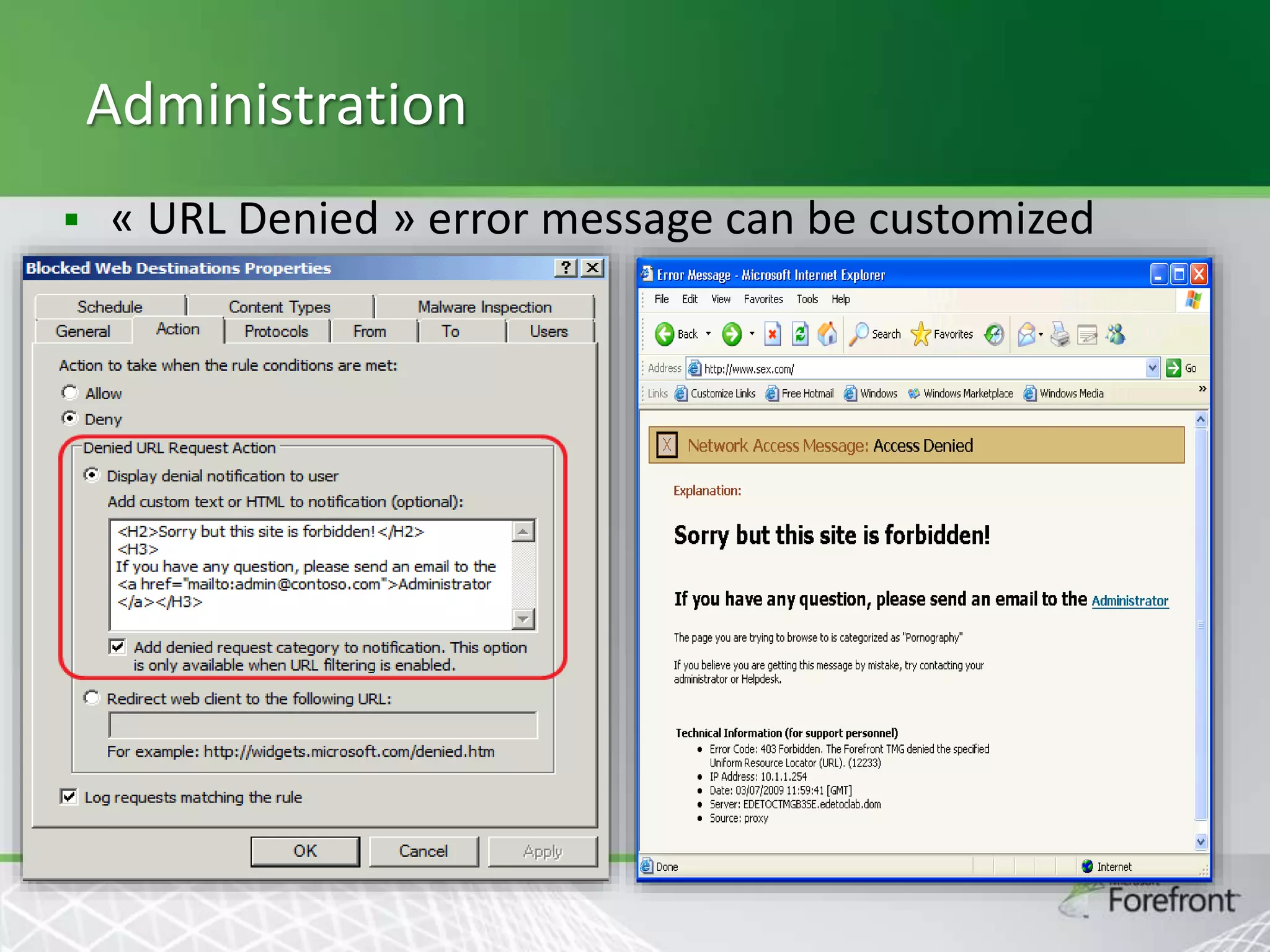Open the Windows Marketplace links shortcut
This screenshot has height=952, width=1270.
click(960, 394)
